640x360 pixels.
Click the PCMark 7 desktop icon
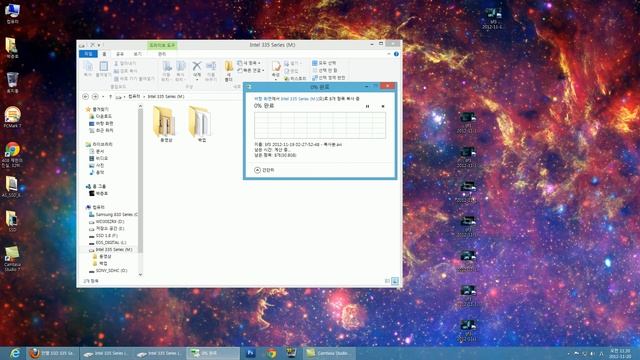point(12,117)
